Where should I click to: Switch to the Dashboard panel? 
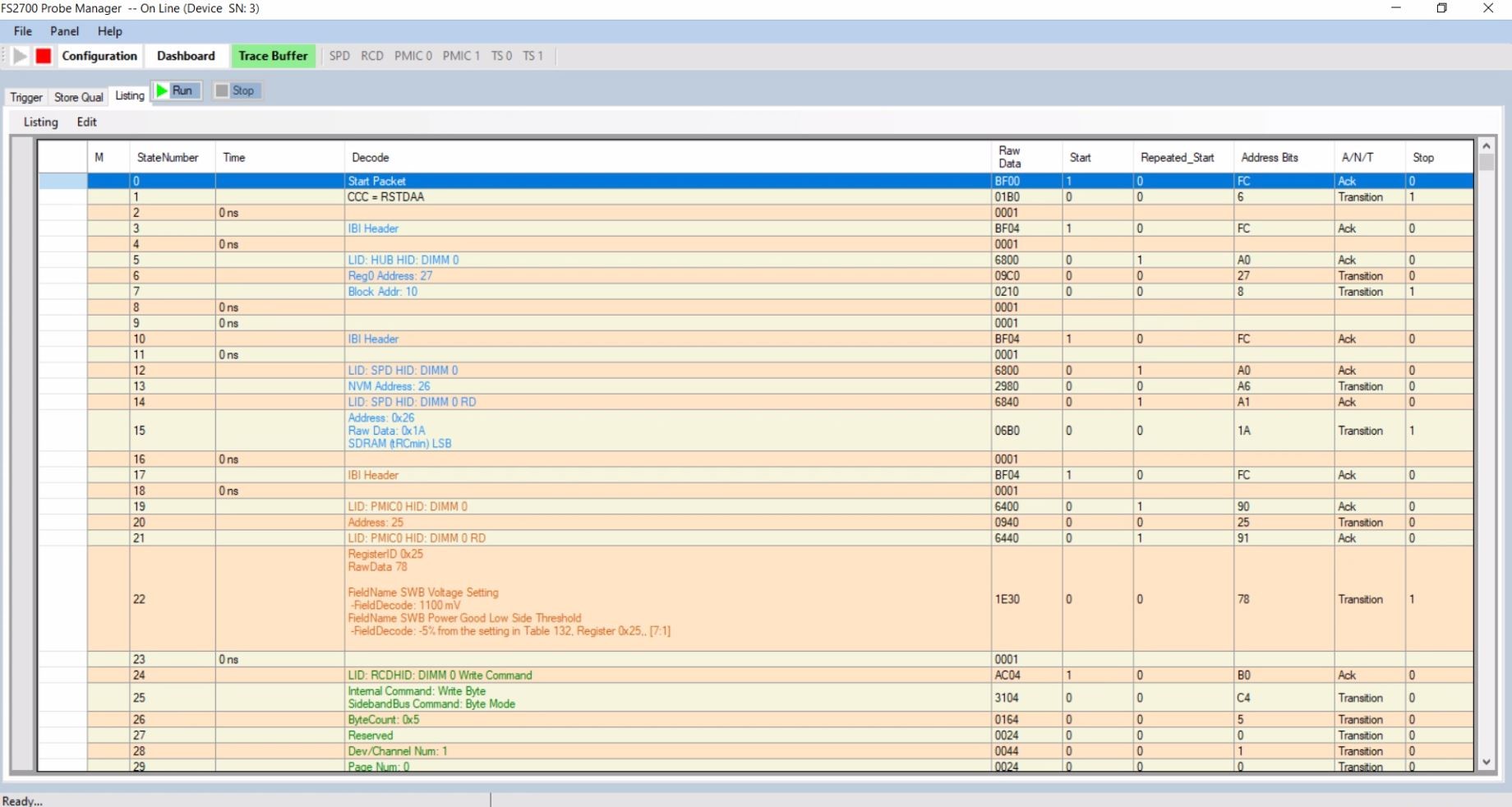coord(186,56)
